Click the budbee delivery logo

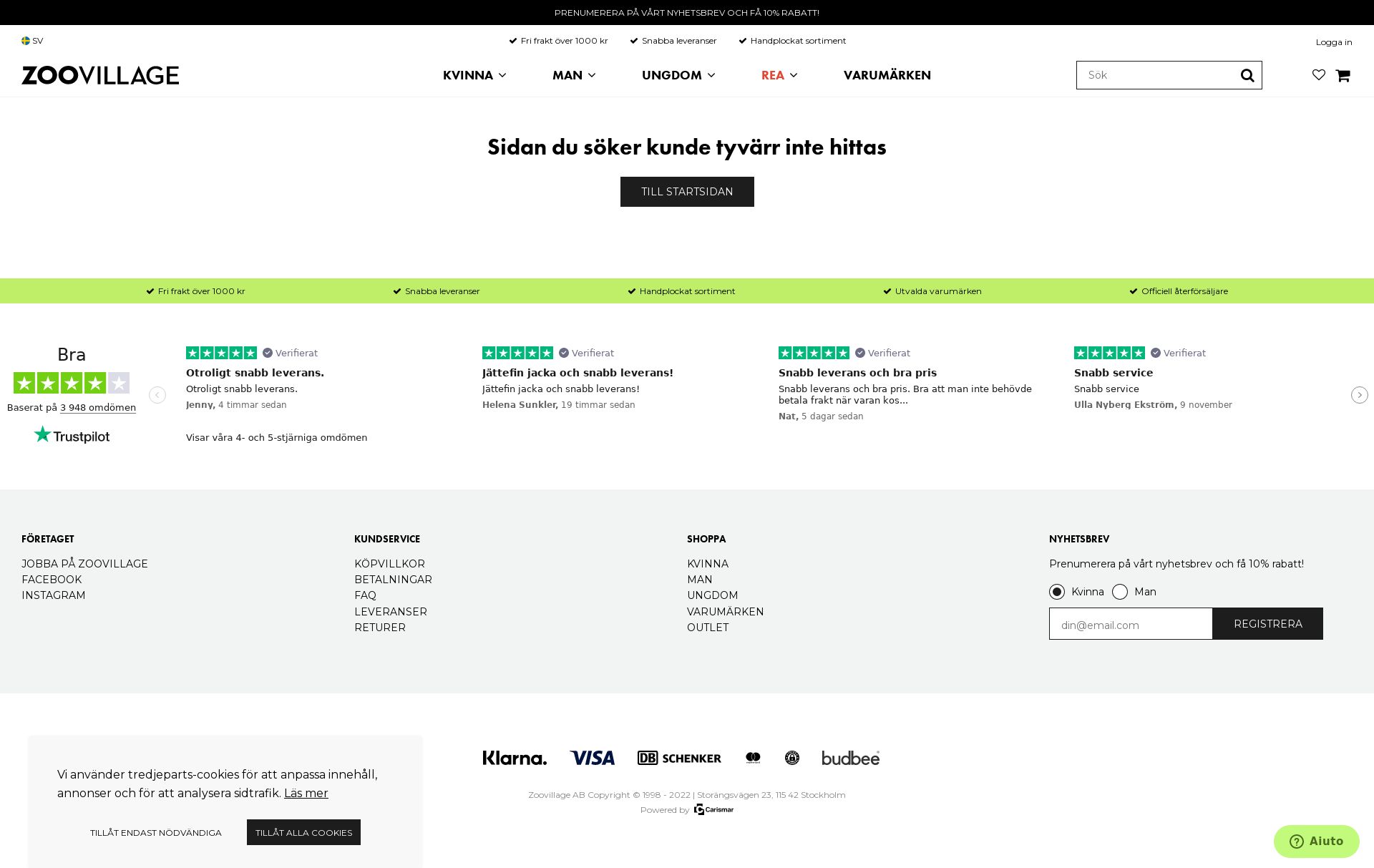[x=851, y=758]
